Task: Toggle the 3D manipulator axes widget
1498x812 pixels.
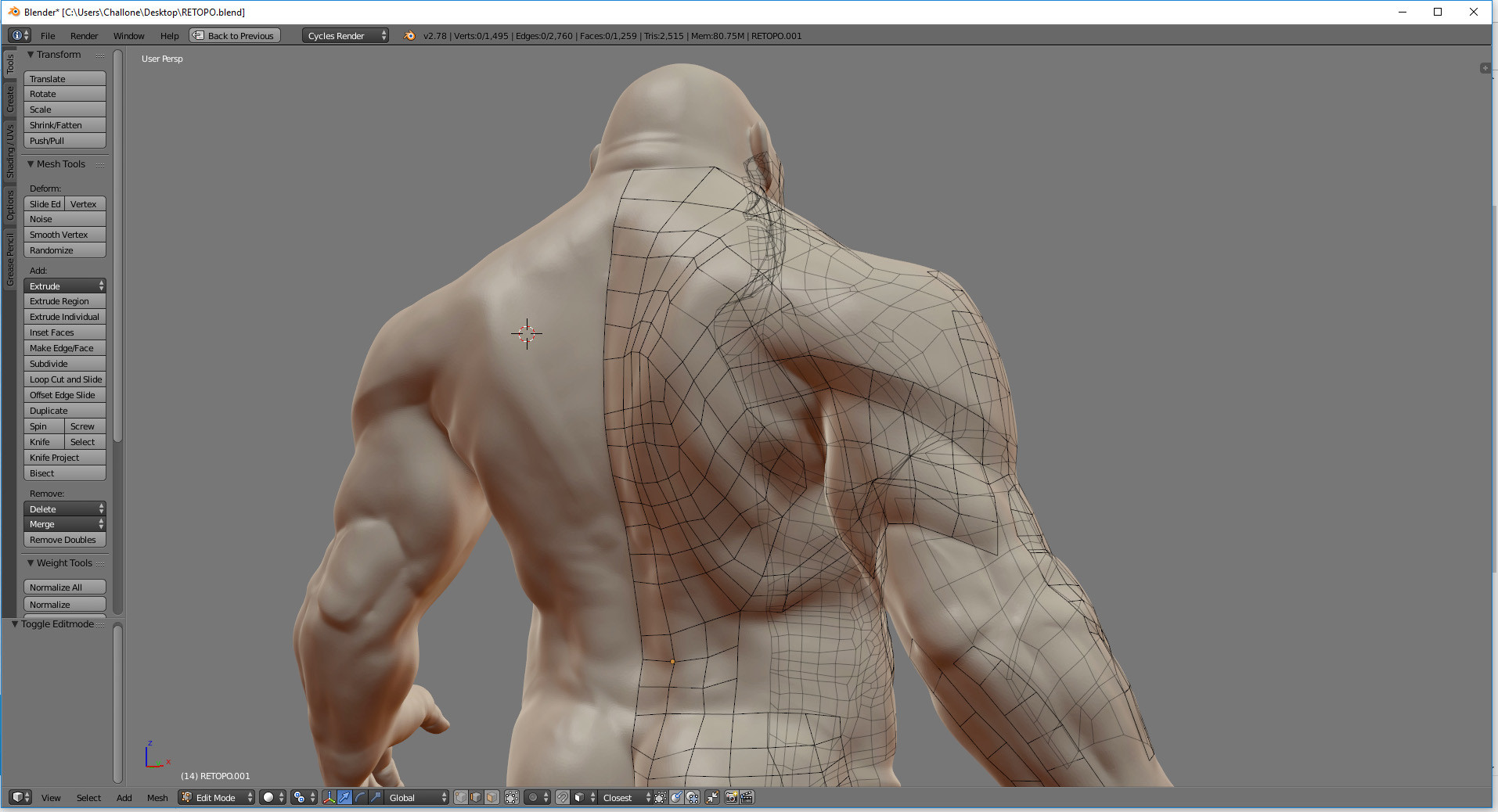Action: pos(329,797)
